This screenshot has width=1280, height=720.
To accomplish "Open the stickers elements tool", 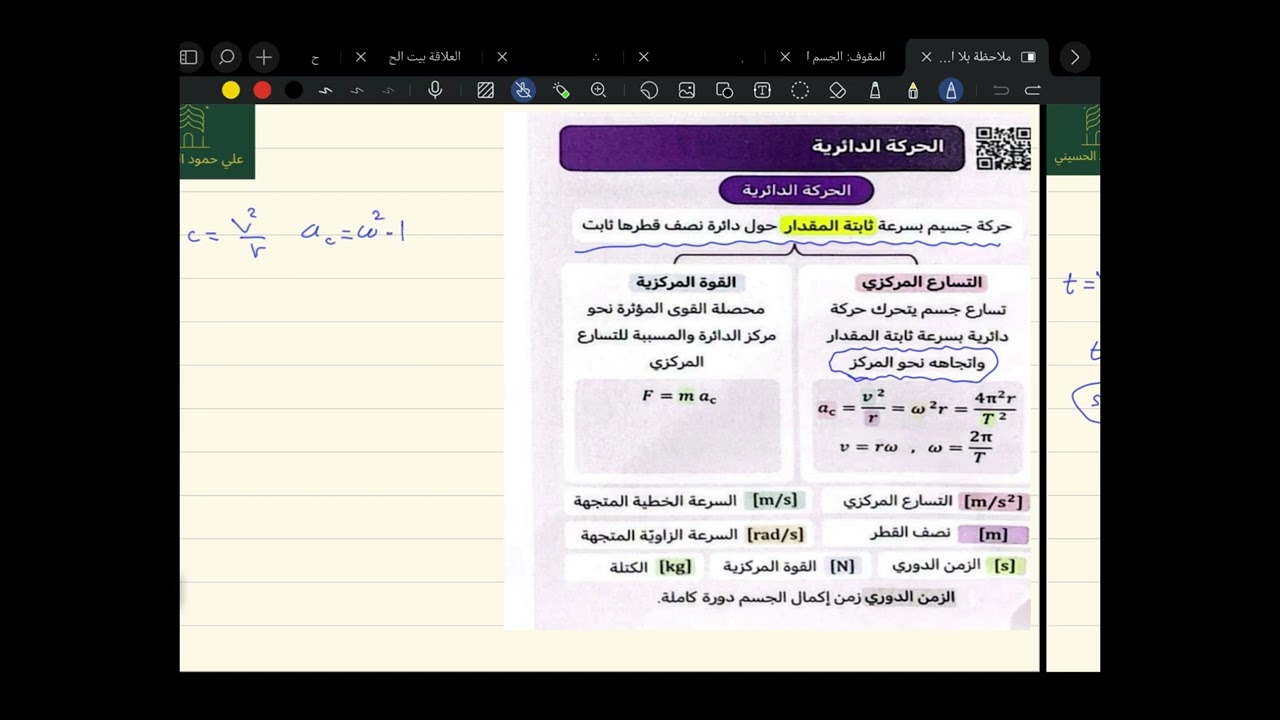I will pos(649,90).
